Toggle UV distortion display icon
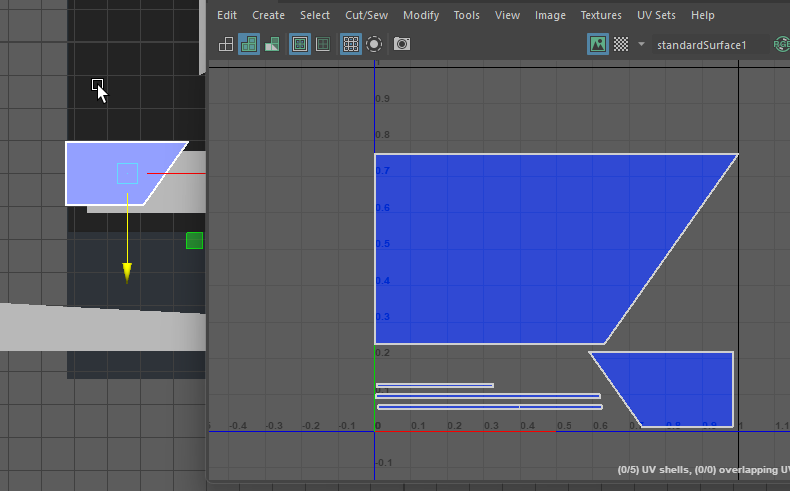Image resolution: width=790 pixels, height=491 pixels. click(x=272, y=44)
